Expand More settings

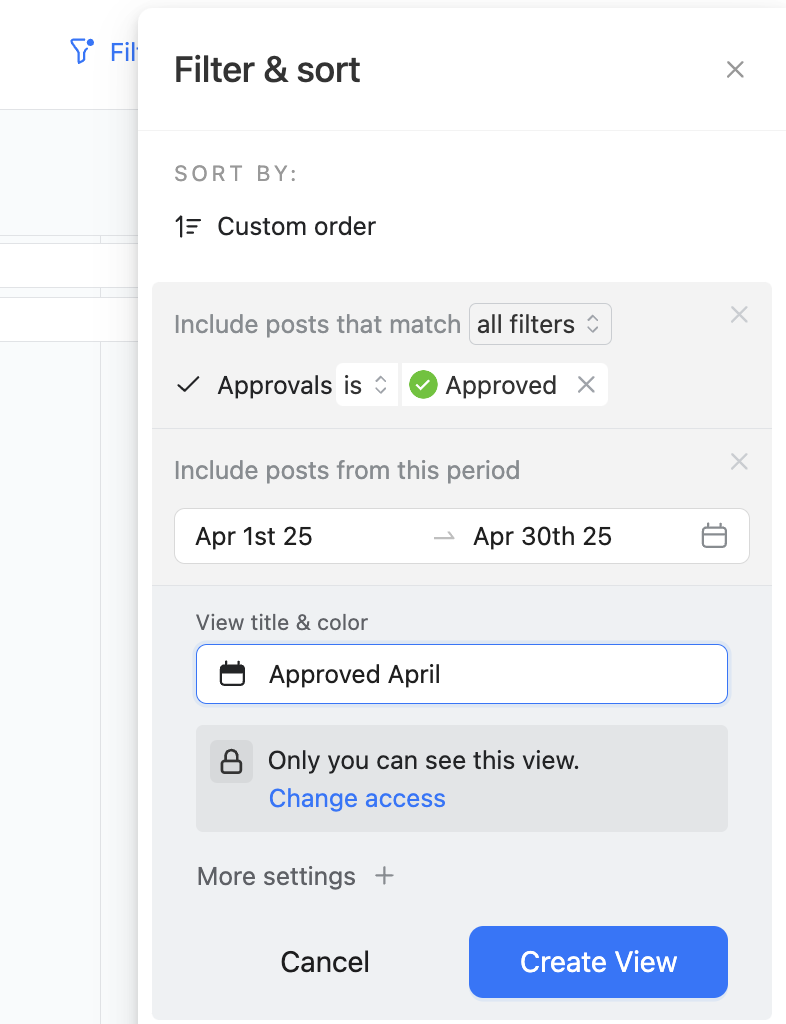296,876
